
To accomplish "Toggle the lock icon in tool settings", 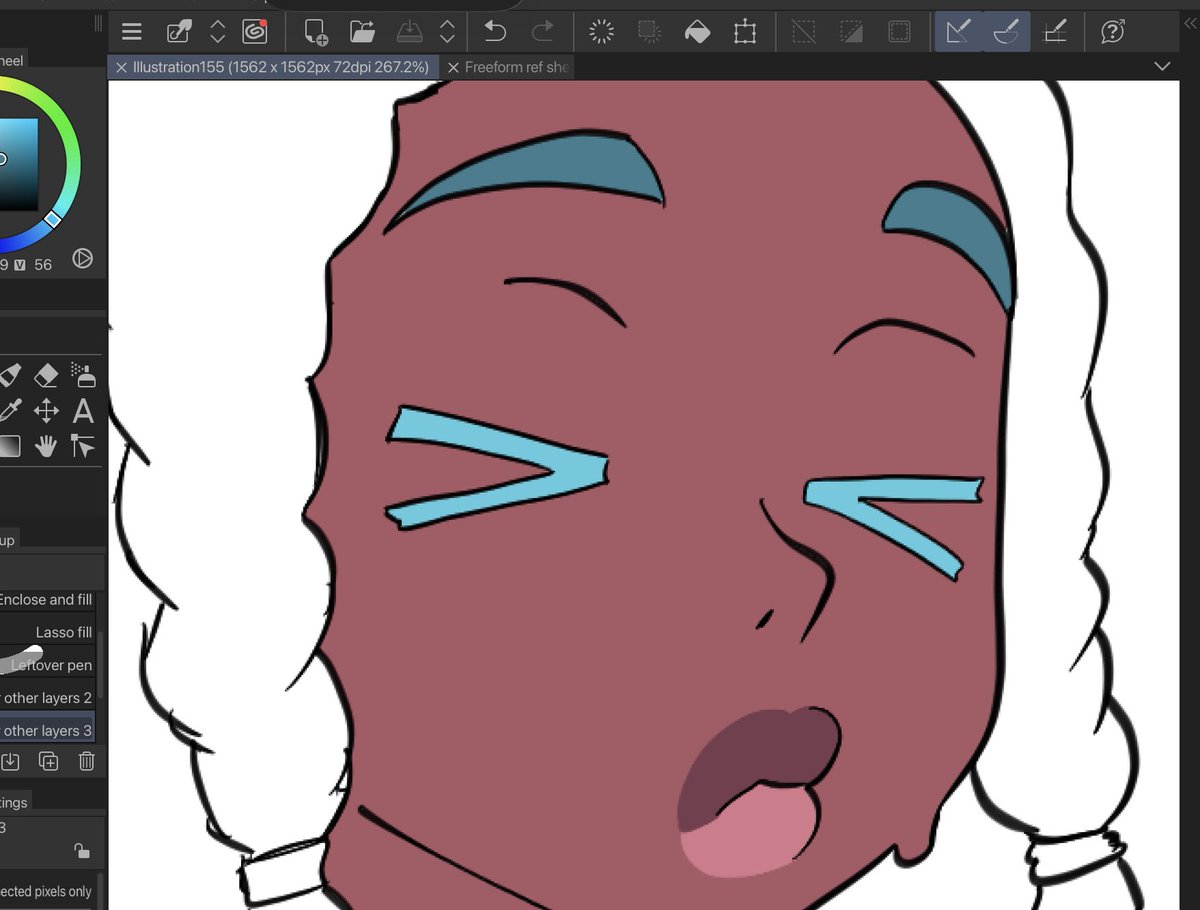I will (82, 851).
